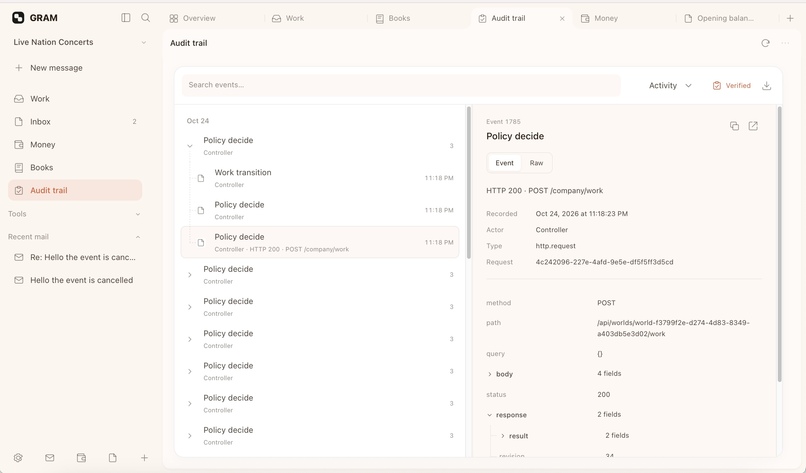The height and width of the screenshot is (473, 806).
Task: Click the request ID 4c242096-227e-4afd value
Action: tap(604, 262)
